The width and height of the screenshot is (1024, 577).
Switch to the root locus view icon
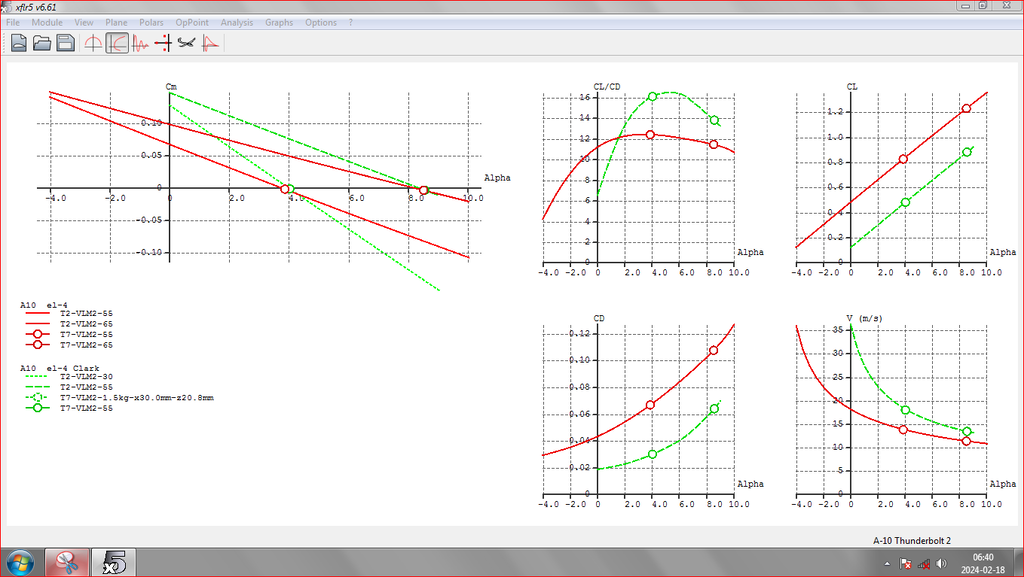click(x=164, y=43)
